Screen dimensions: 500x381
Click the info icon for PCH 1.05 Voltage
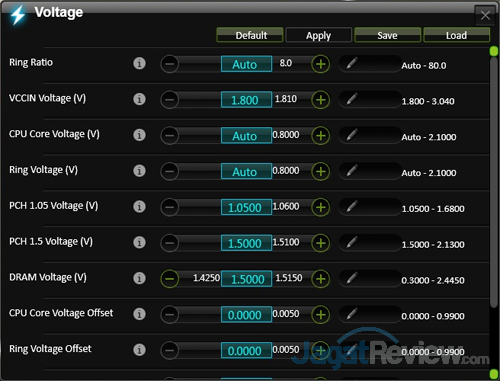(139, 207)
